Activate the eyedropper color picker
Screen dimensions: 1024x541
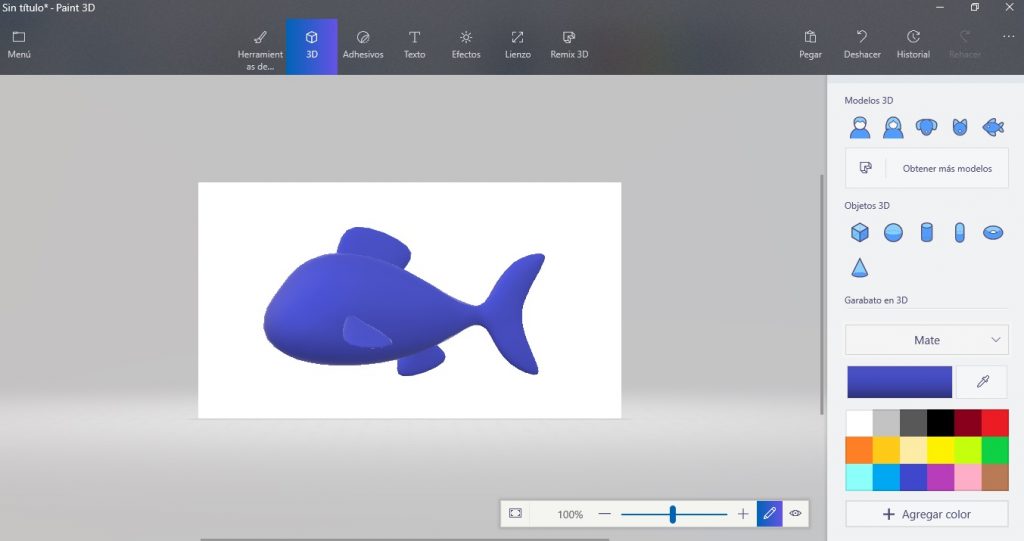982,382
